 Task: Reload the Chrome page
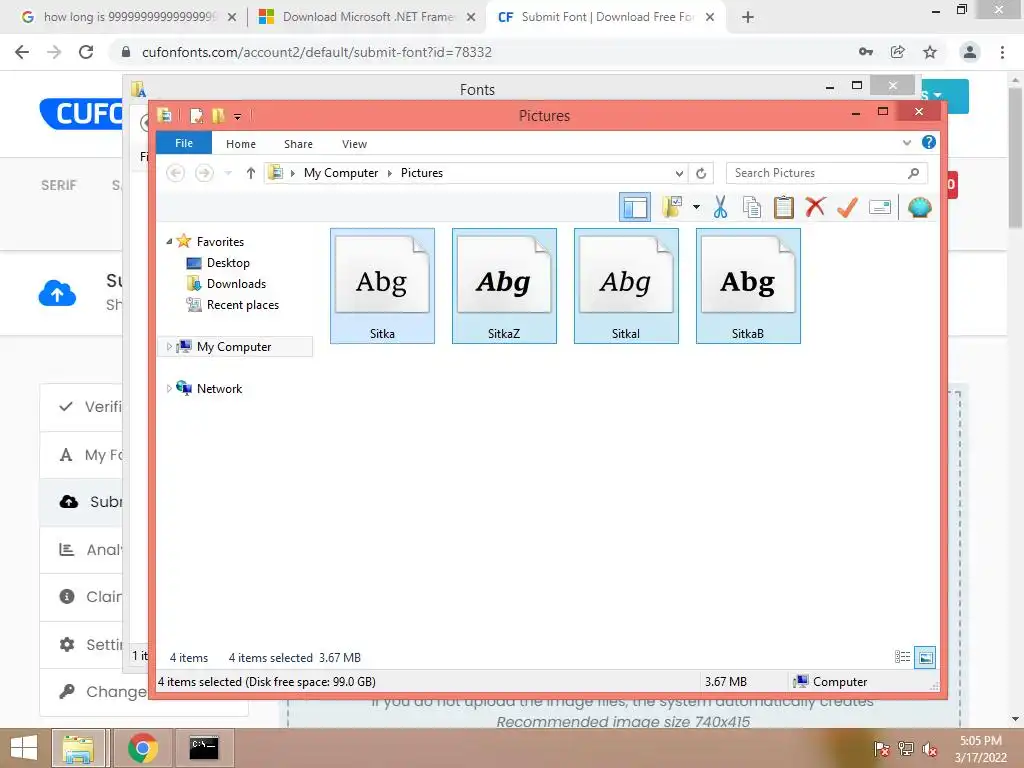point(86,52)
